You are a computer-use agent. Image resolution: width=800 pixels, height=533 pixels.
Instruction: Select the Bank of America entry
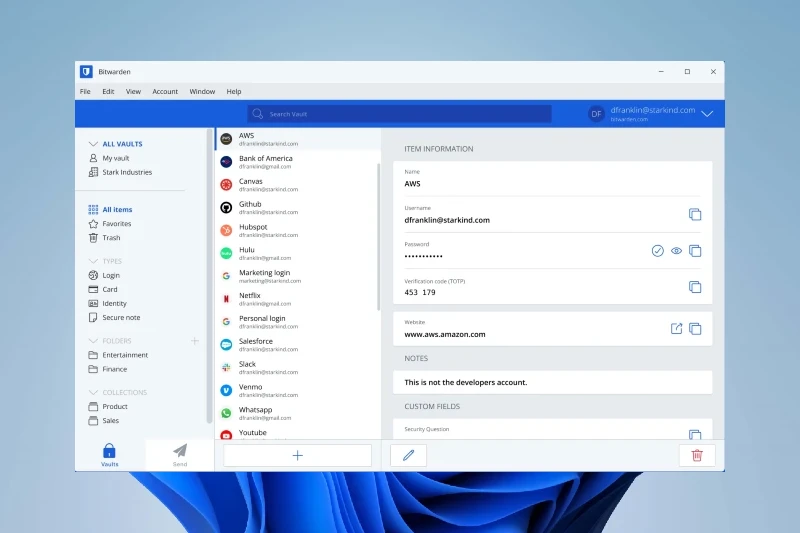pos(296,162)
